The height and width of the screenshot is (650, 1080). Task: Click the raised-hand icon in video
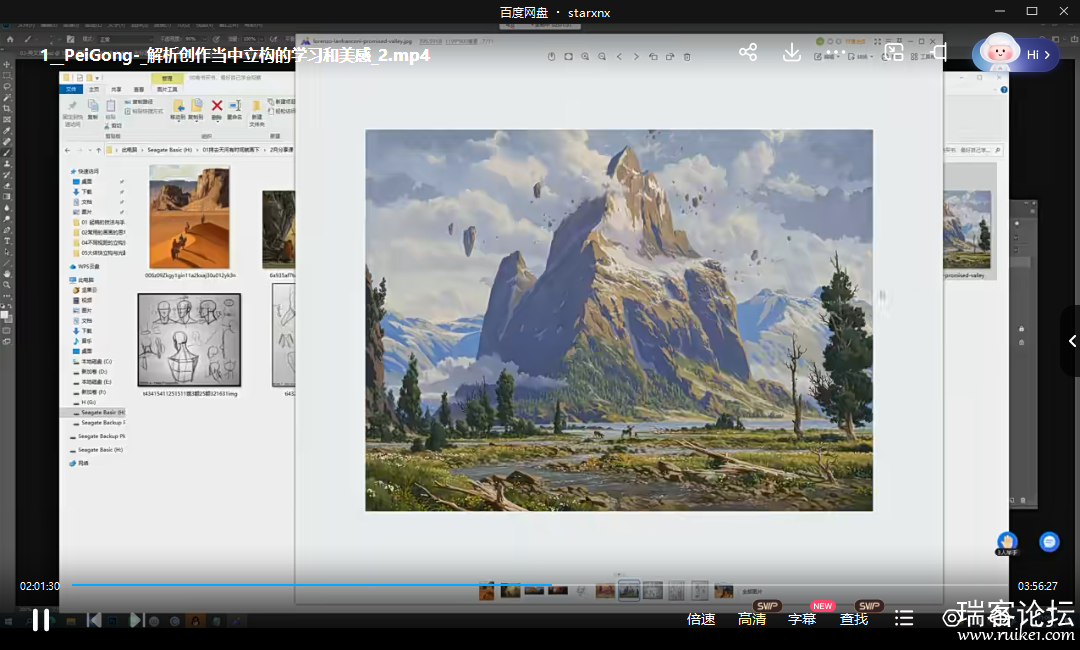click(x=1007, y=541)
